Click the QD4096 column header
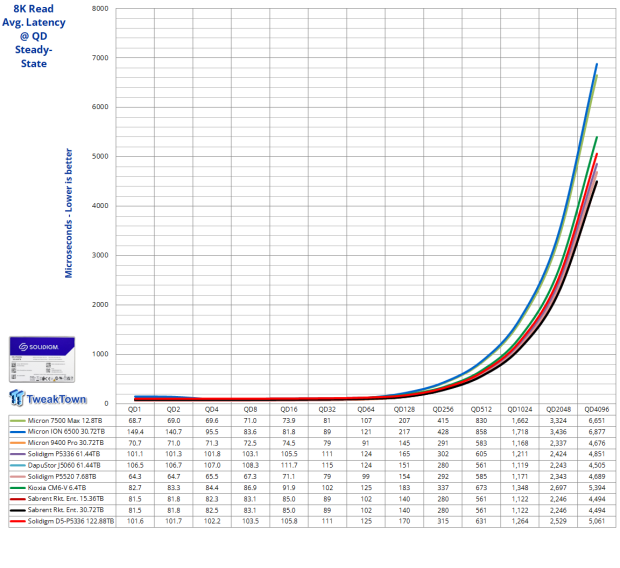Image resolution: width=620 pixels, height=568 pixels. click(597, 409)
